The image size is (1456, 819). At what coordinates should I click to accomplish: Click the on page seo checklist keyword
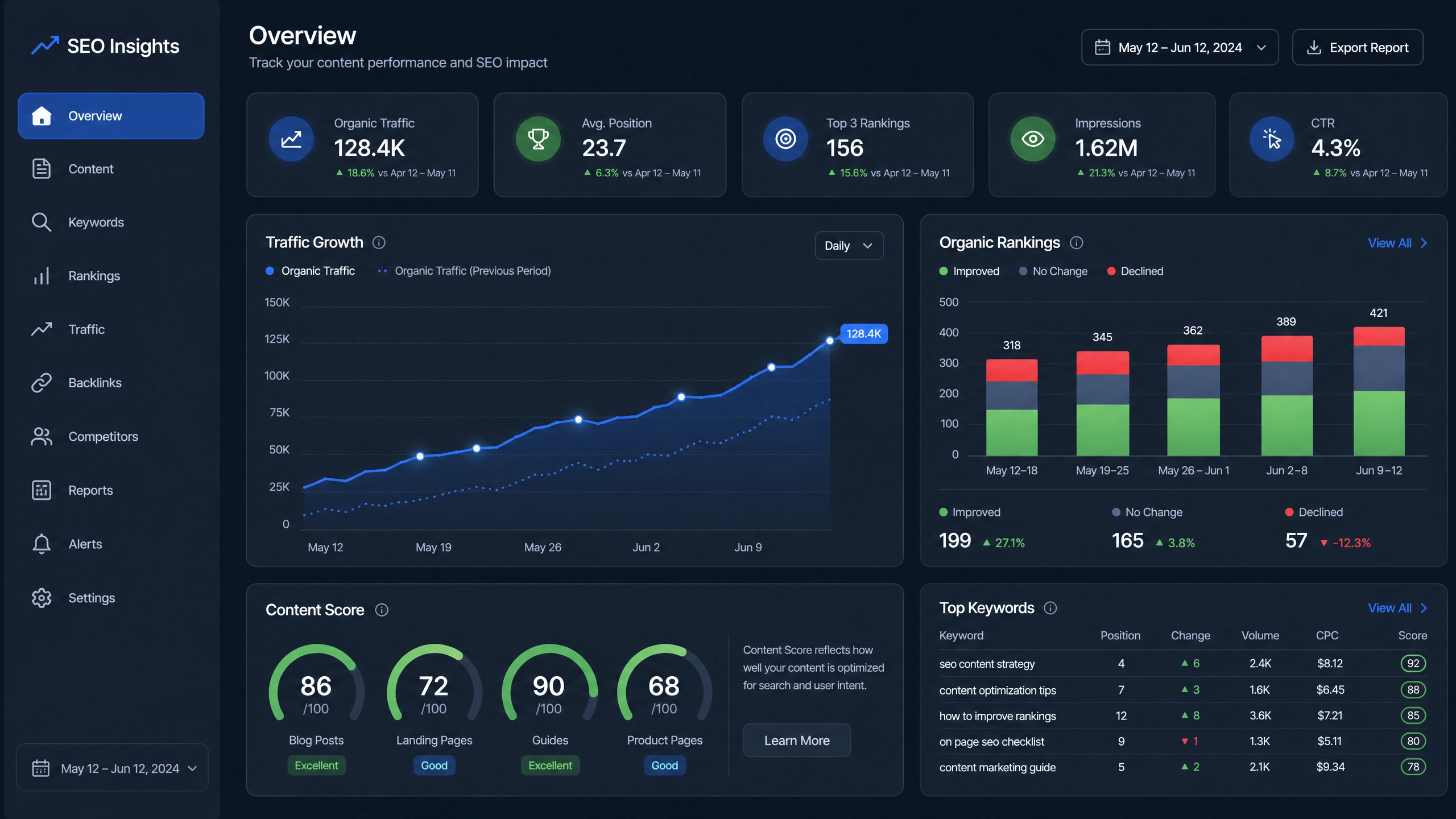point(992,742)
